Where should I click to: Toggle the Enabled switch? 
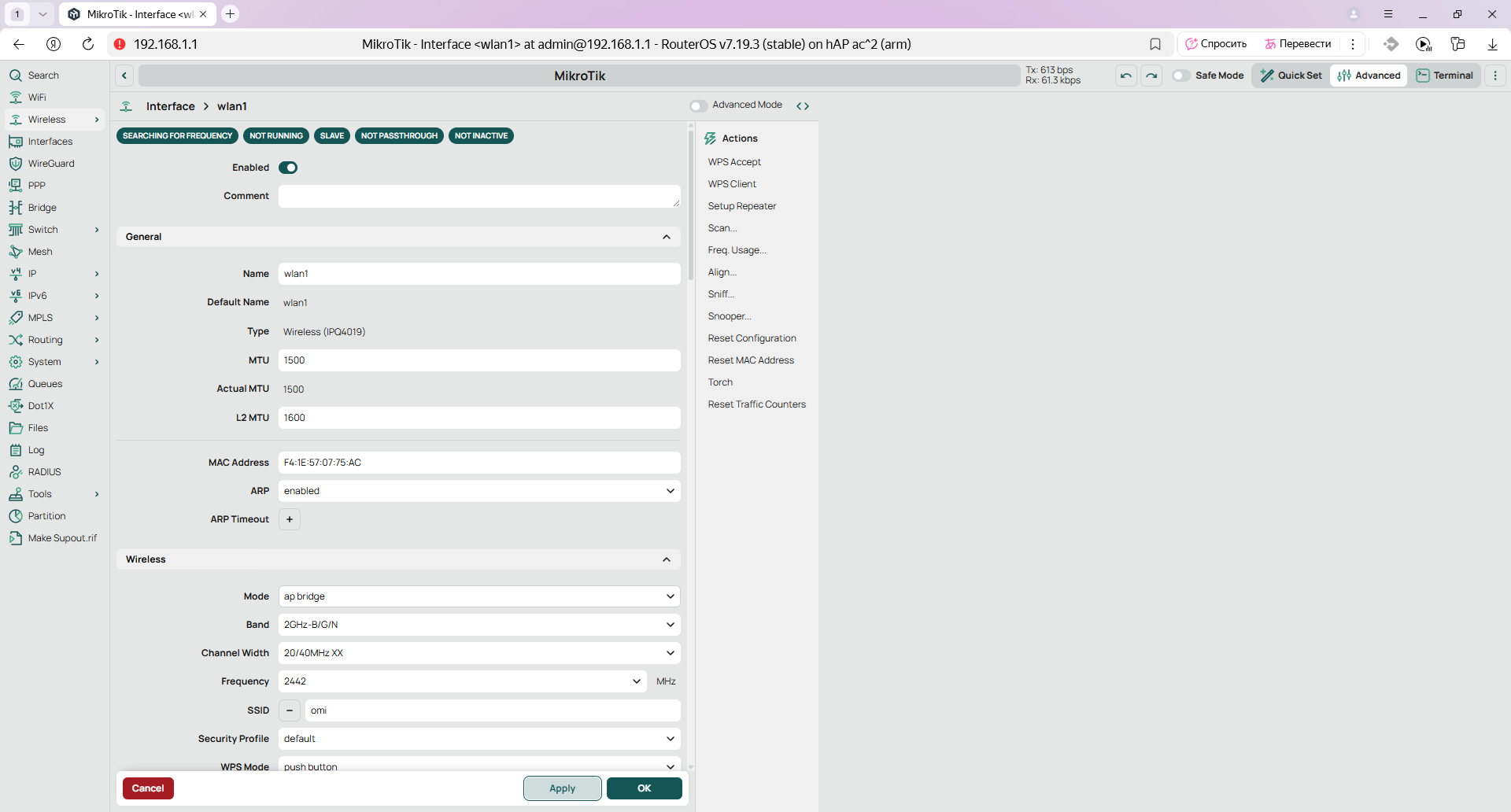tap(288, 168)
